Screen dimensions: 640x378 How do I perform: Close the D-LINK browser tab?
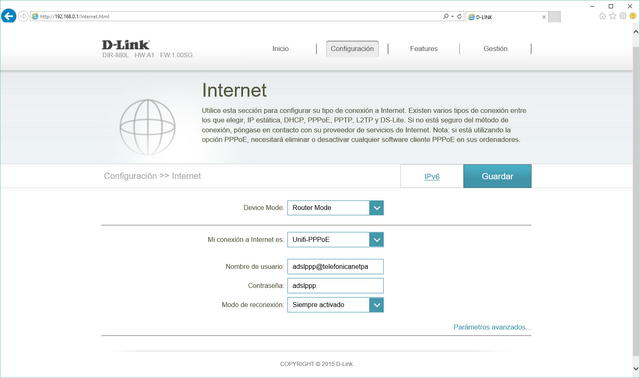(544, 17)
